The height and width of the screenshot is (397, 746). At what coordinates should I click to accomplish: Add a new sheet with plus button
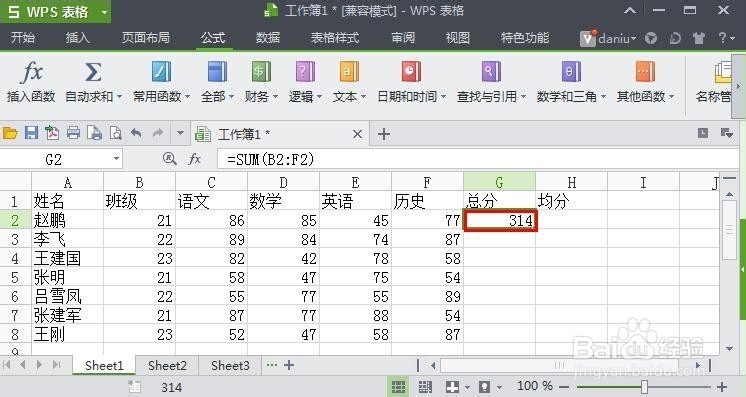point(288,366)
